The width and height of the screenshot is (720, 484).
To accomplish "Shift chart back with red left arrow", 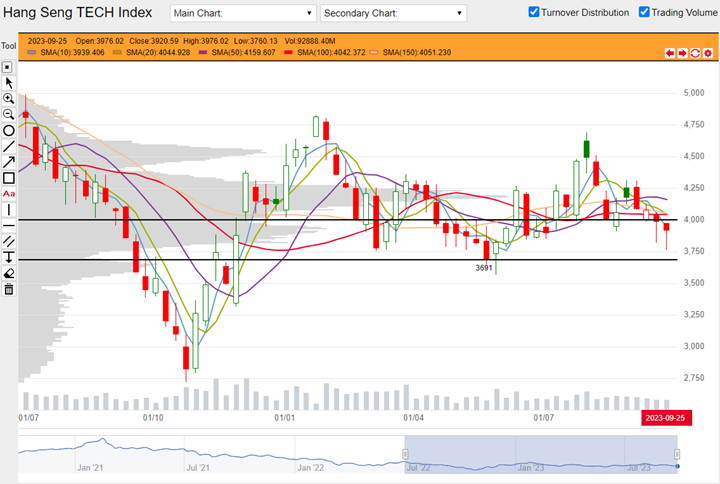I will point(670,53).
